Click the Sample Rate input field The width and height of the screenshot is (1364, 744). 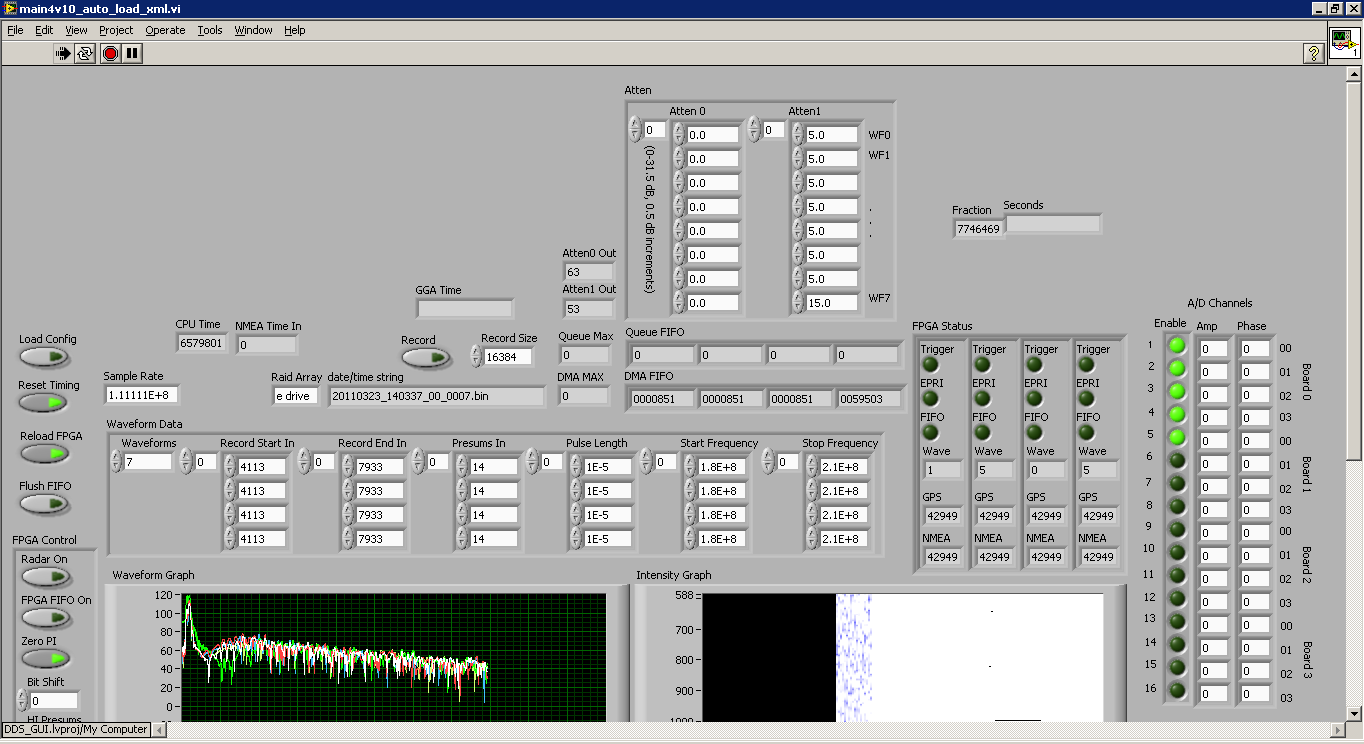click(x=141, y=395)
